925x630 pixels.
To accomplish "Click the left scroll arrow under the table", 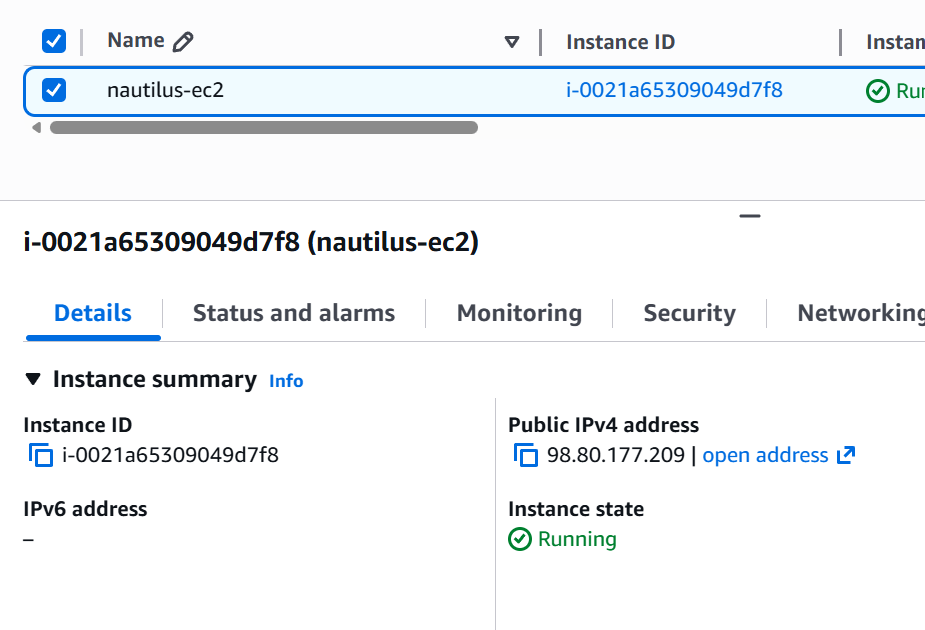I will coord(37,128).
